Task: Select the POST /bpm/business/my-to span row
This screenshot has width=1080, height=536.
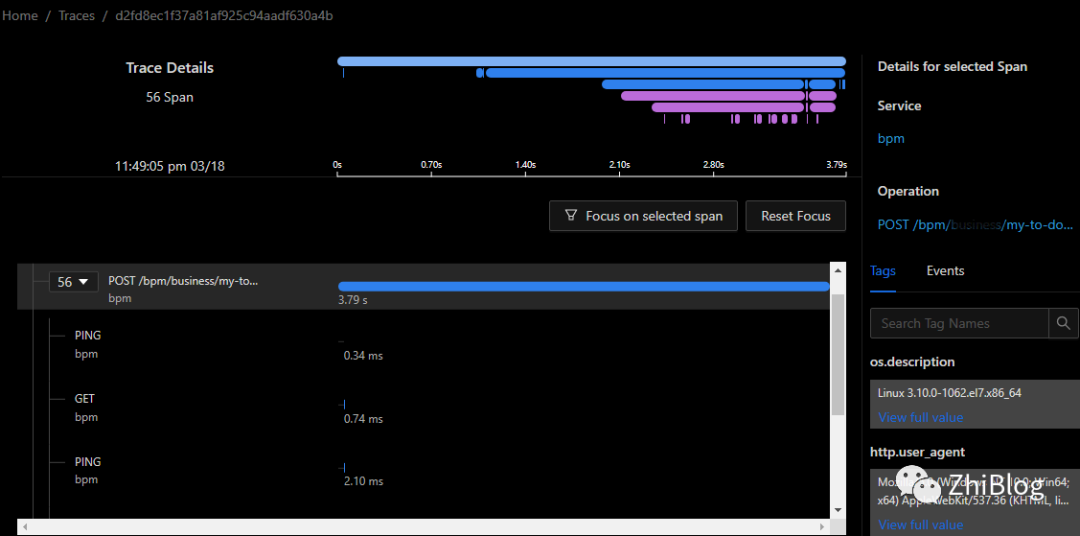Action: (x=423, y=287)
